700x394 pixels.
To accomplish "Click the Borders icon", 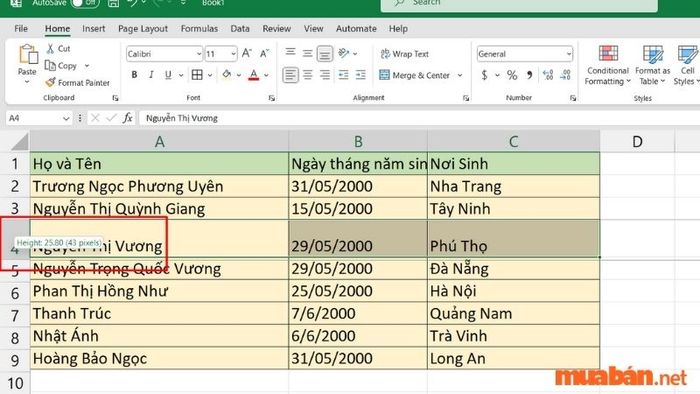I will pos(197,75).
